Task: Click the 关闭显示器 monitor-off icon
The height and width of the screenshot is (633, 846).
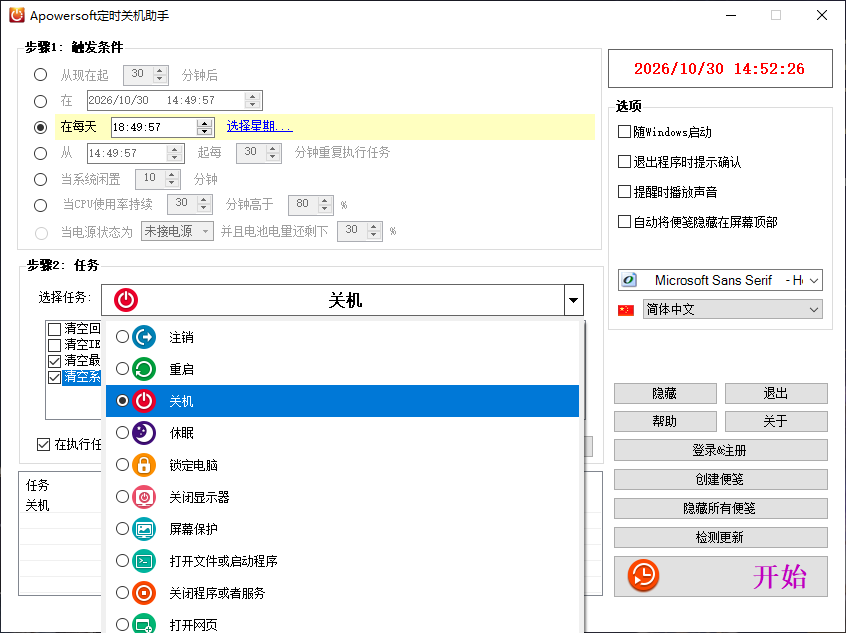Action: pos(144,497)
